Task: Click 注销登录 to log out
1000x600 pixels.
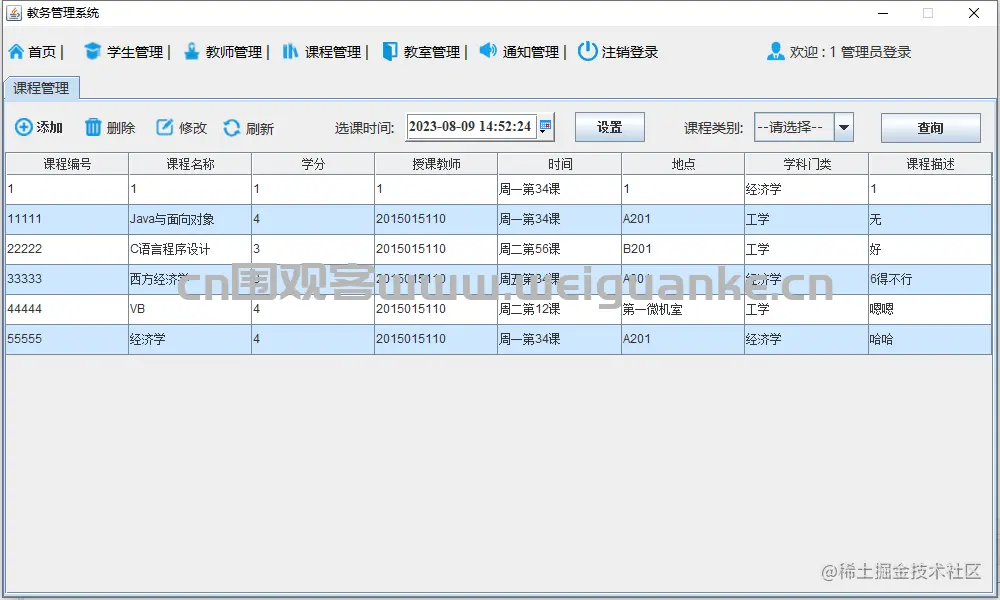Action: point(630,52)
